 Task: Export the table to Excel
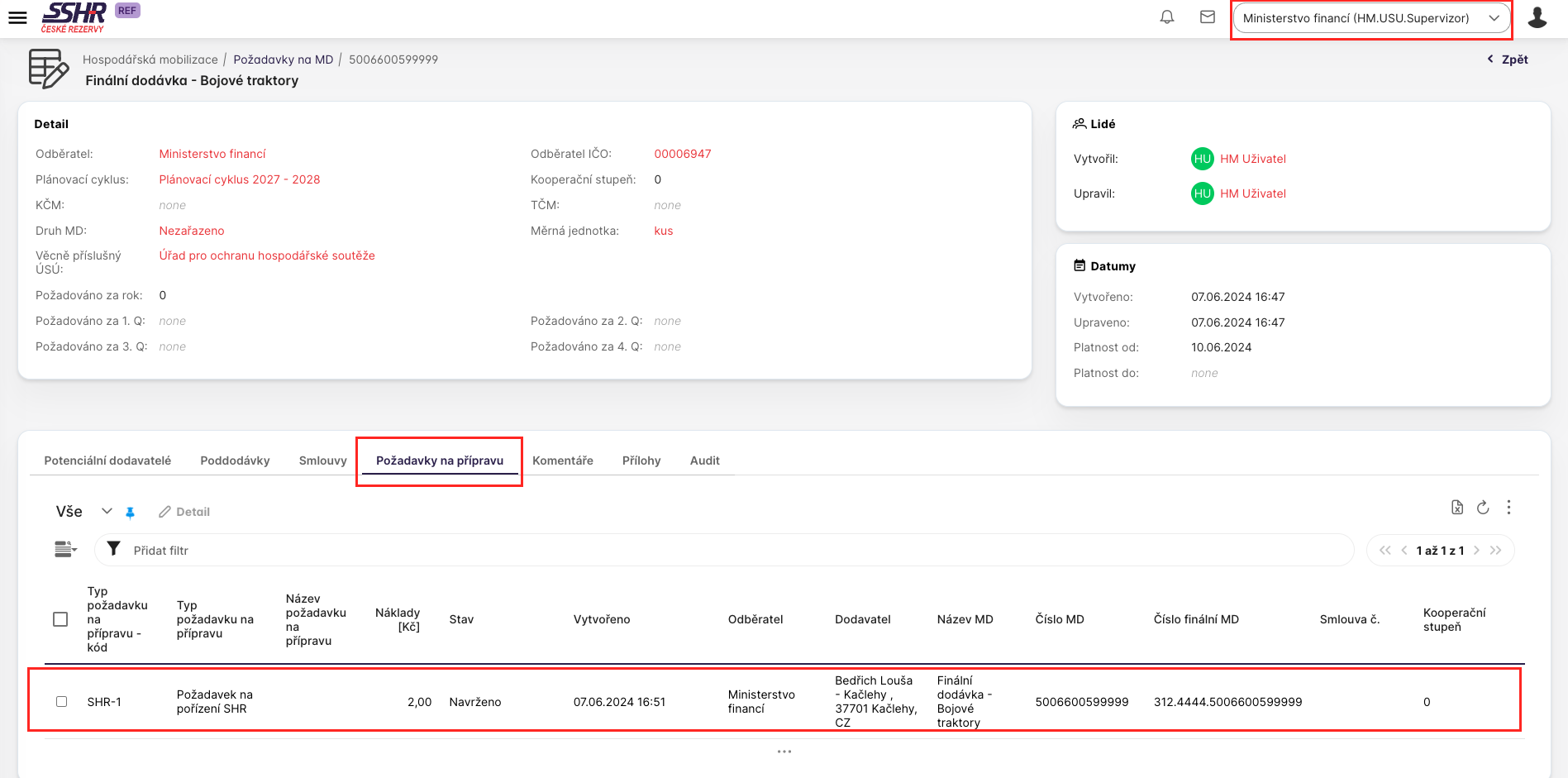(1456, 508)
